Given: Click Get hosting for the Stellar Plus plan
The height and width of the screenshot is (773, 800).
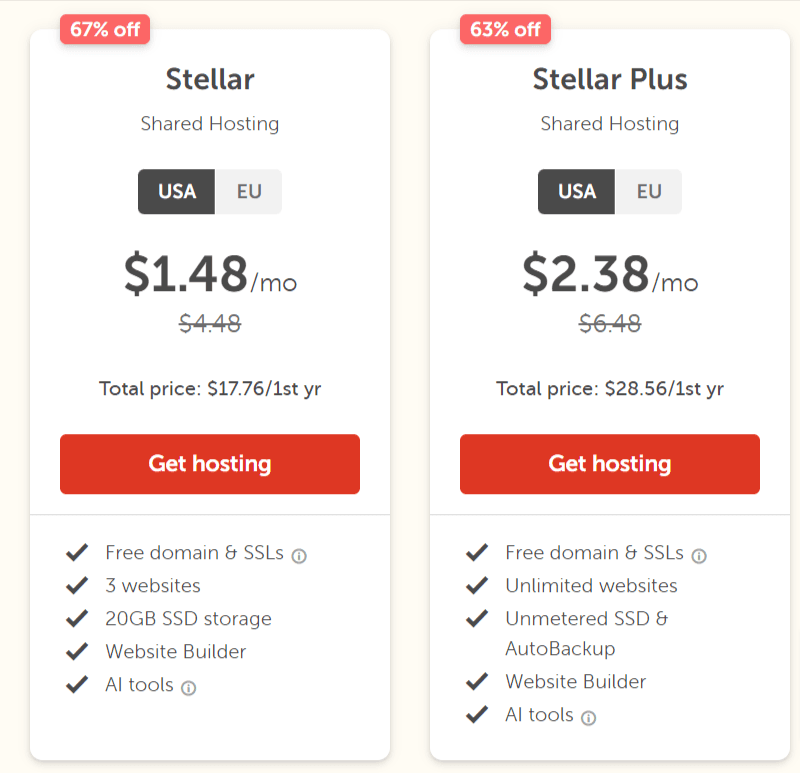Looking at the screenshot, I should (609, 463).
